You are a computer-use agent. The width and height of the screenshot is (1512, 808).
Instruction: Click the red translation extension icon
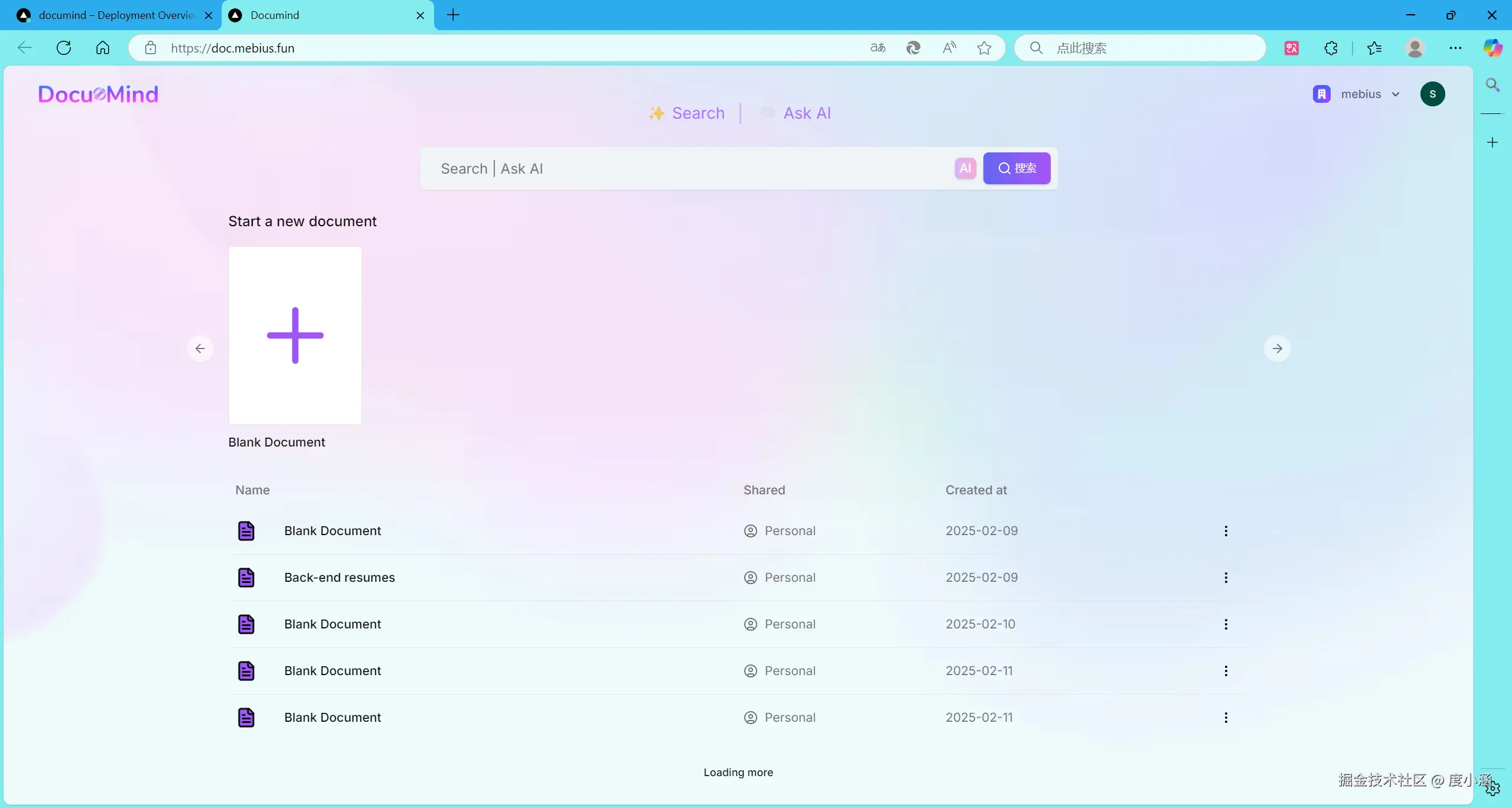1292,48
